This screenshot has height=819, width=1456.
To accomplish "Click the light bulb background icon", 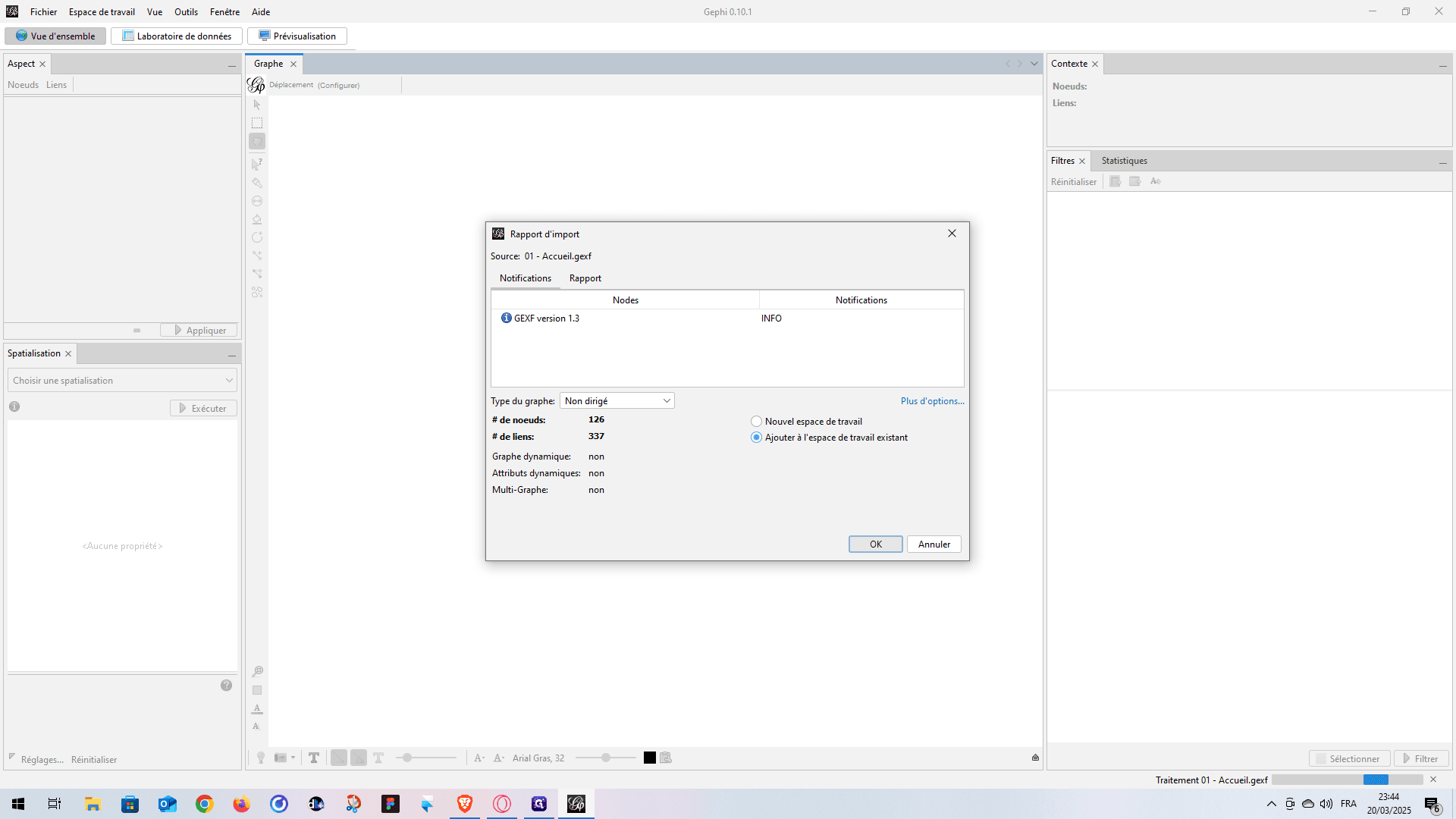I will click(261, 758).
